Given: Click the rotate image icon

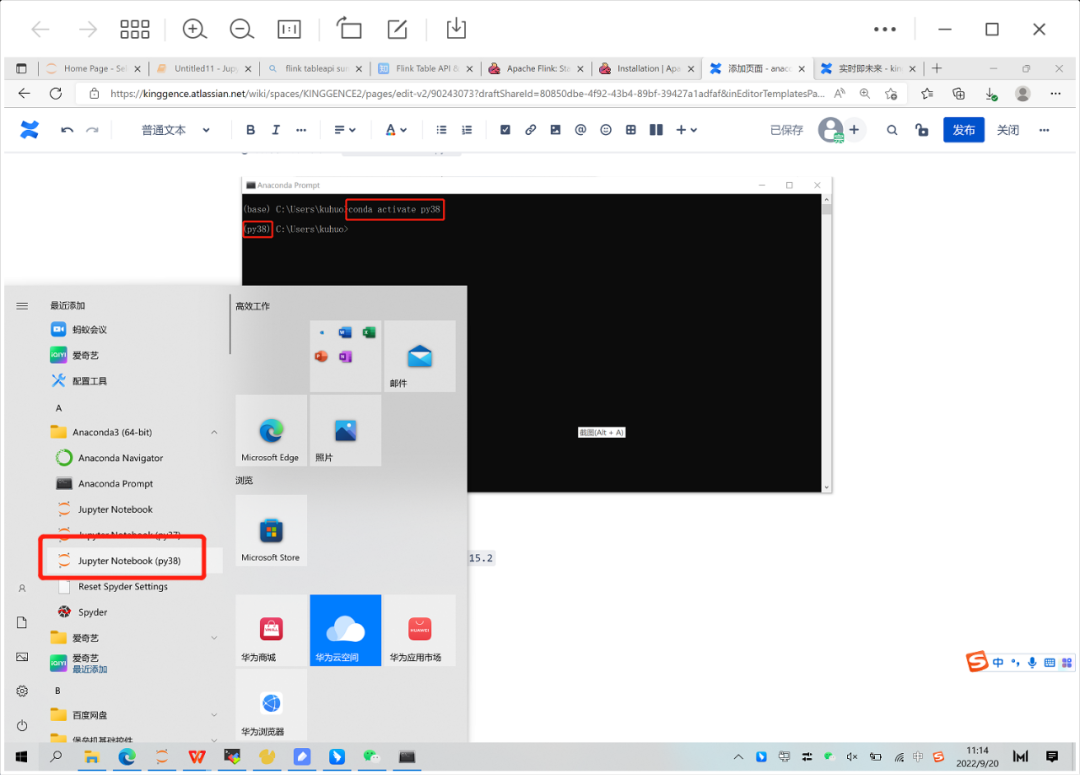Looking at the screenshot, I should [x=349, y=29].
